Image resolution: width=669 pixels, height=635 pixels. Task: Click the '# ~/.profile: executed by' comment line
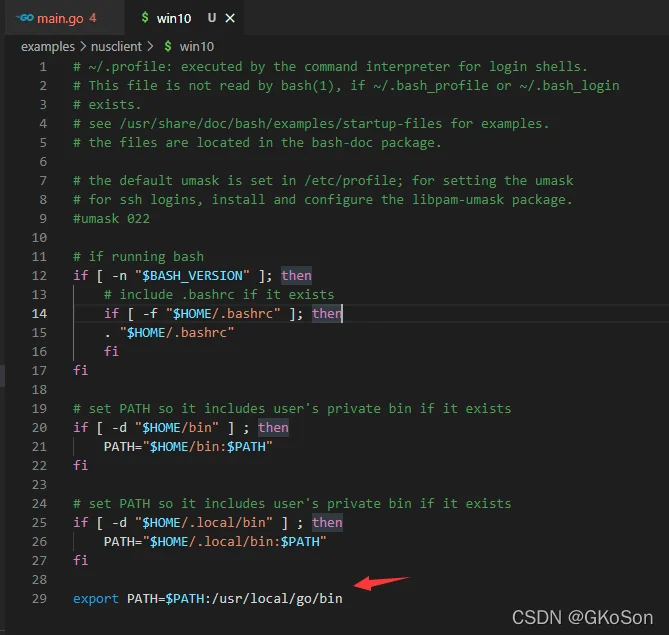[x=330, y=67]
